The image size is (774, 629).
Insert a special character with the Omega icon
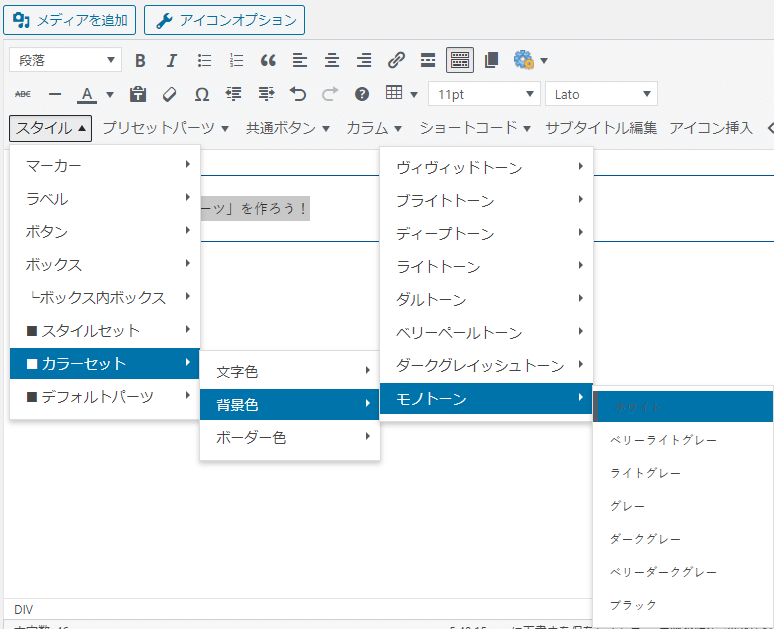[x=201, y=94]
